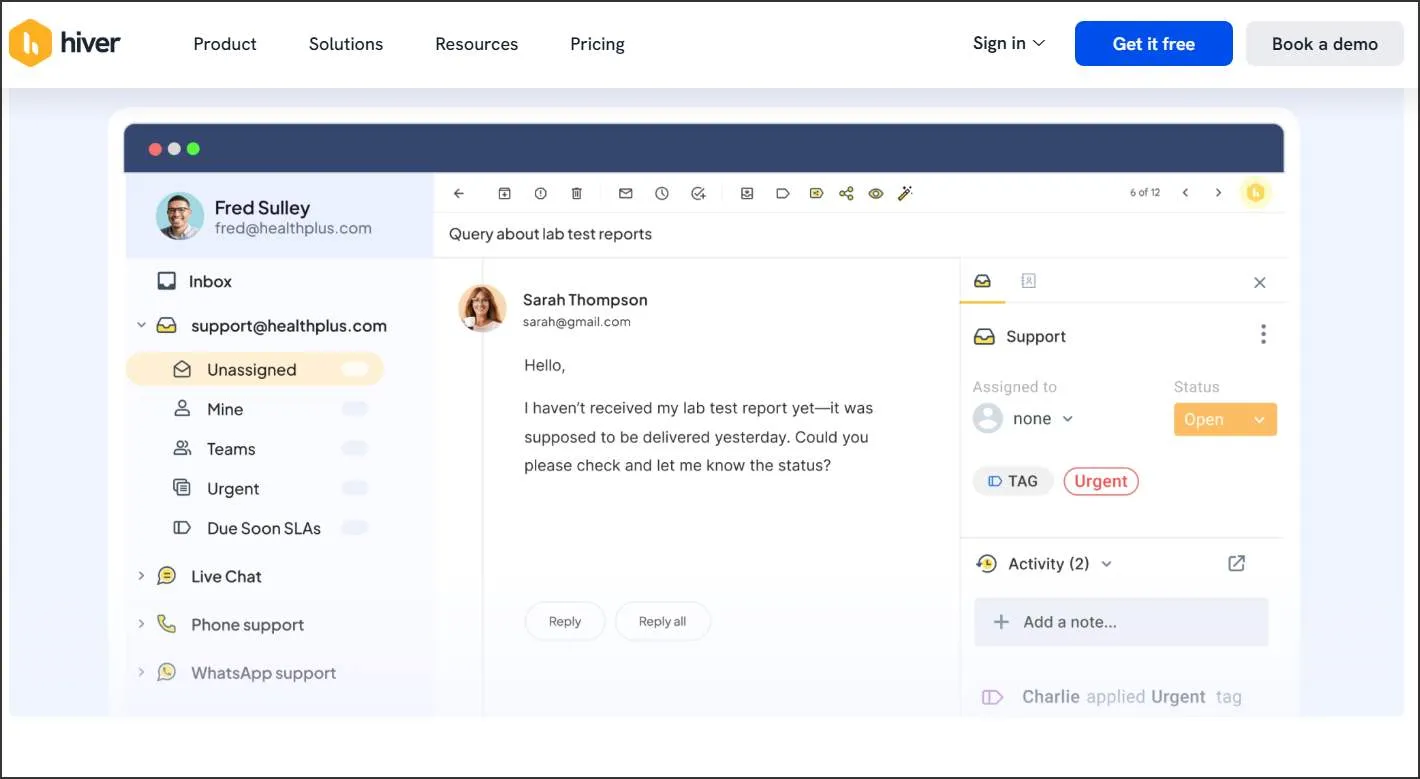This screenshot has width=1420, height=779.
Task: Switch to the contact details panel tab
Action: pyautogui.click(x=1028, y=281)
